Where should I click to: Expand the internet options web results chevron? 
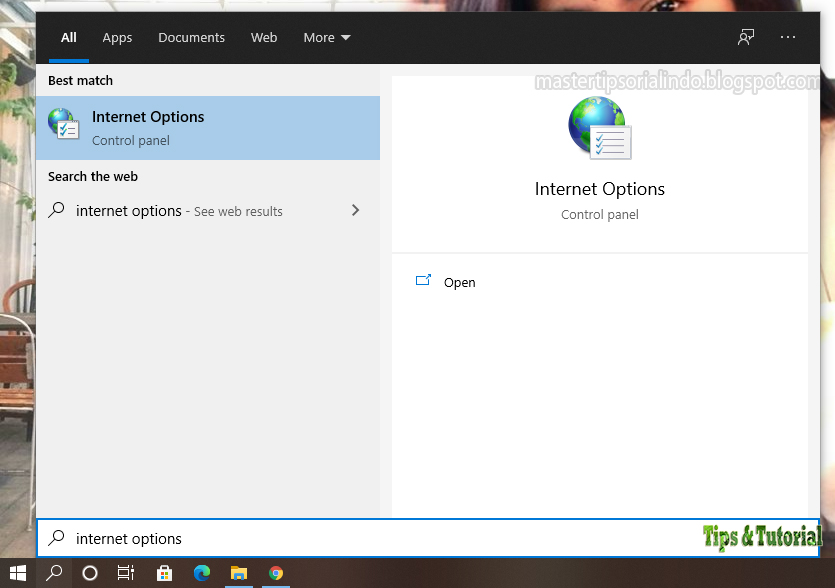[355, 211]
